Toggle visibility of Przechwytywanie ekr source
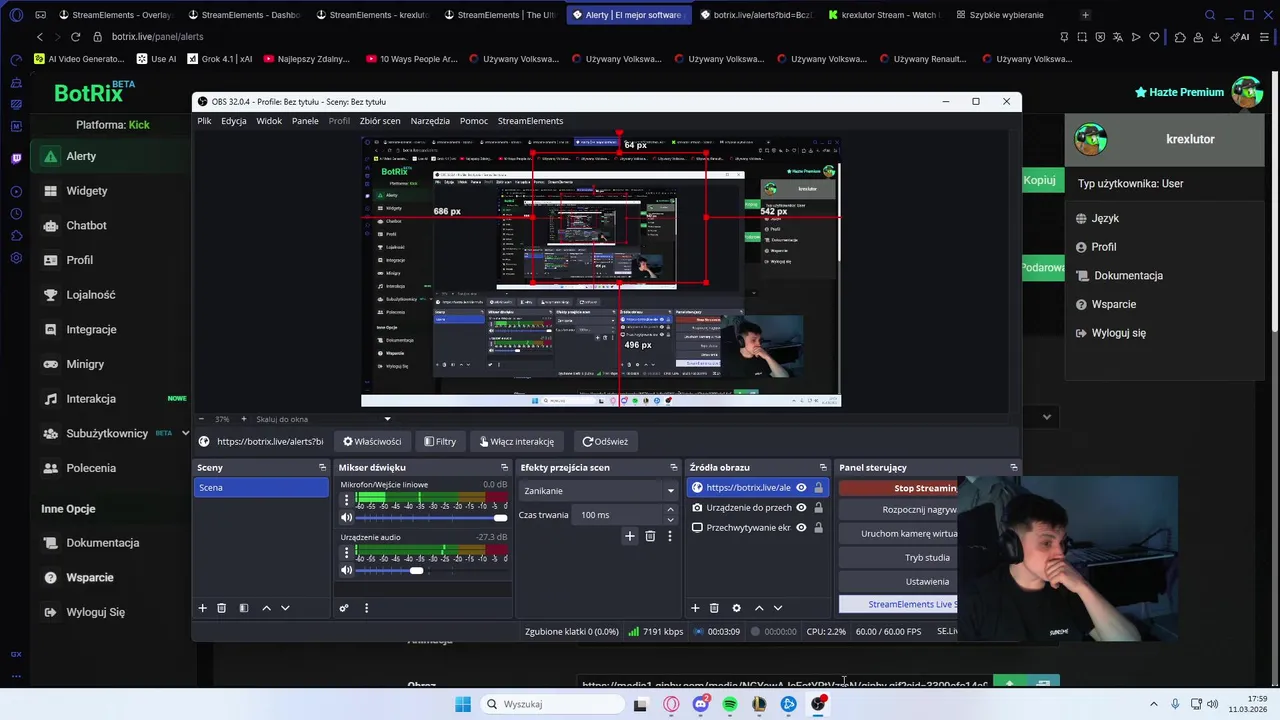This screenshot has height=720, width=1280. pyautogui.click(x=801, y=528)
